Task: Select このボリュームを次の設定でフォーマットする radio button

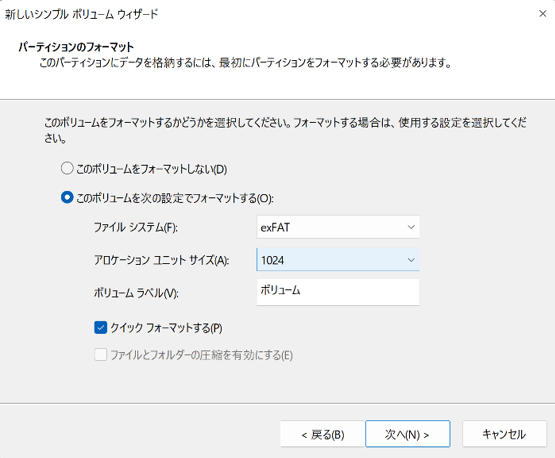Action: tap(67, 197)
